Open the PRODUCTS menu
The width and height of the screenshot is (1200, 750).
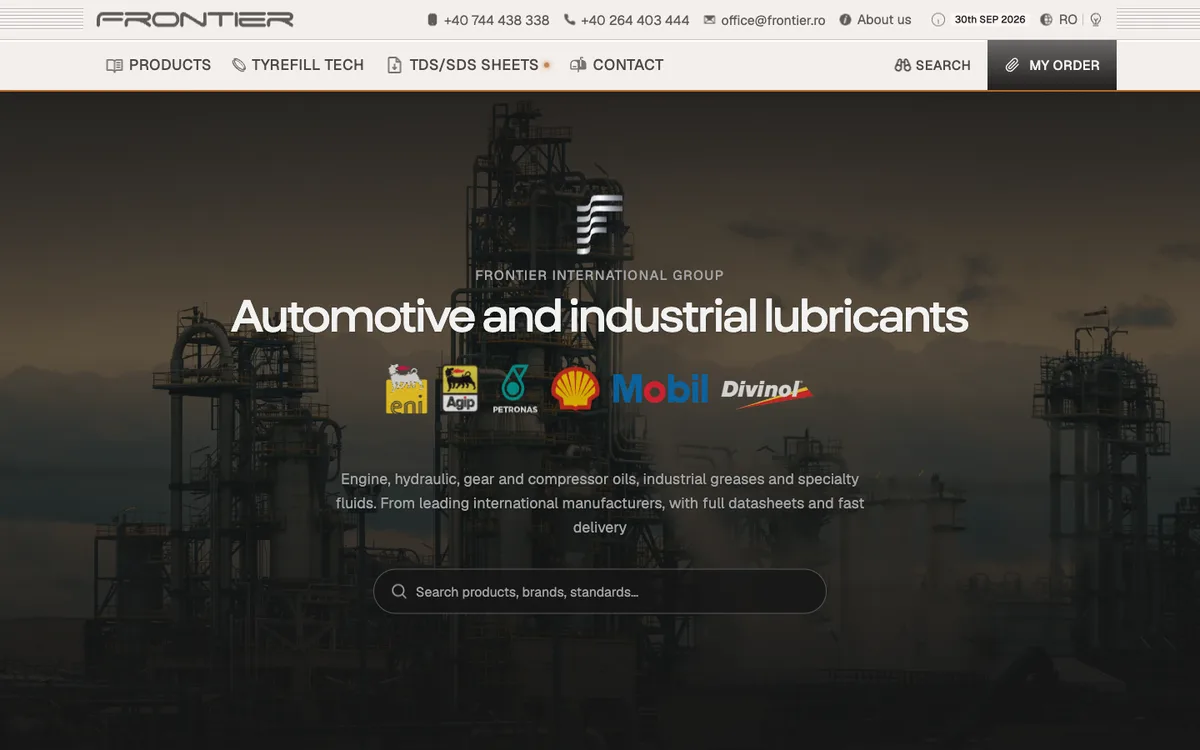(159, 65)
